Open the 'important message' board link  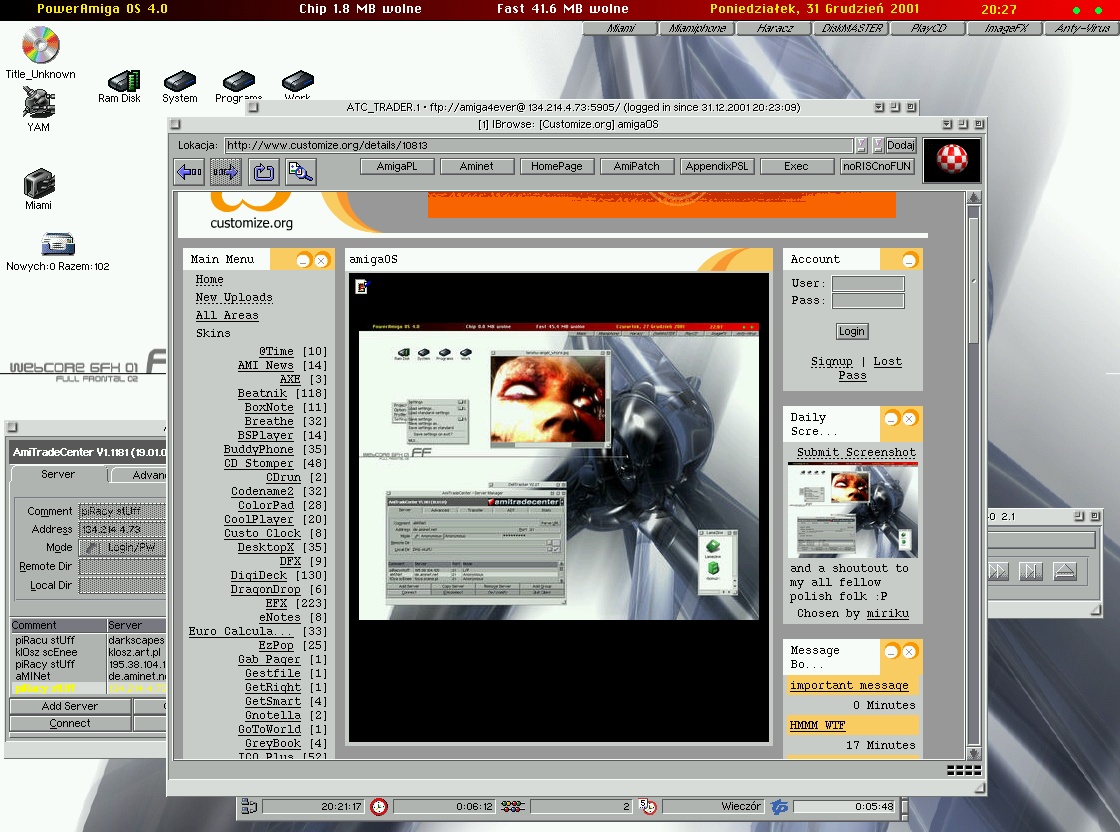(849, 685)
